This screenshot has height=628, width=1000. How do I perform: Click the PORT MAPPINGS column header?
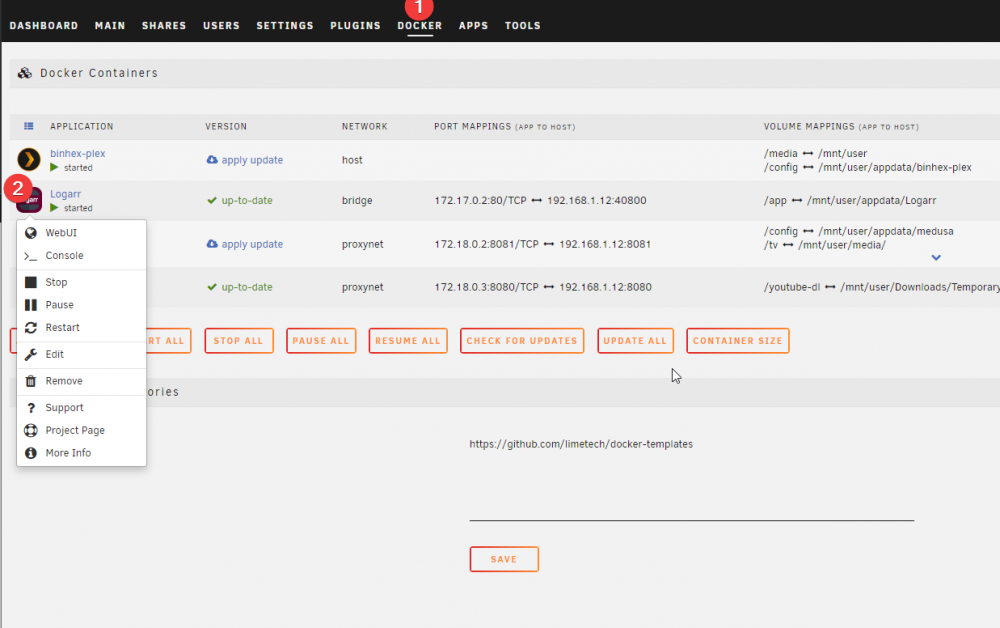pyautogui.click(x=504, y=126)
